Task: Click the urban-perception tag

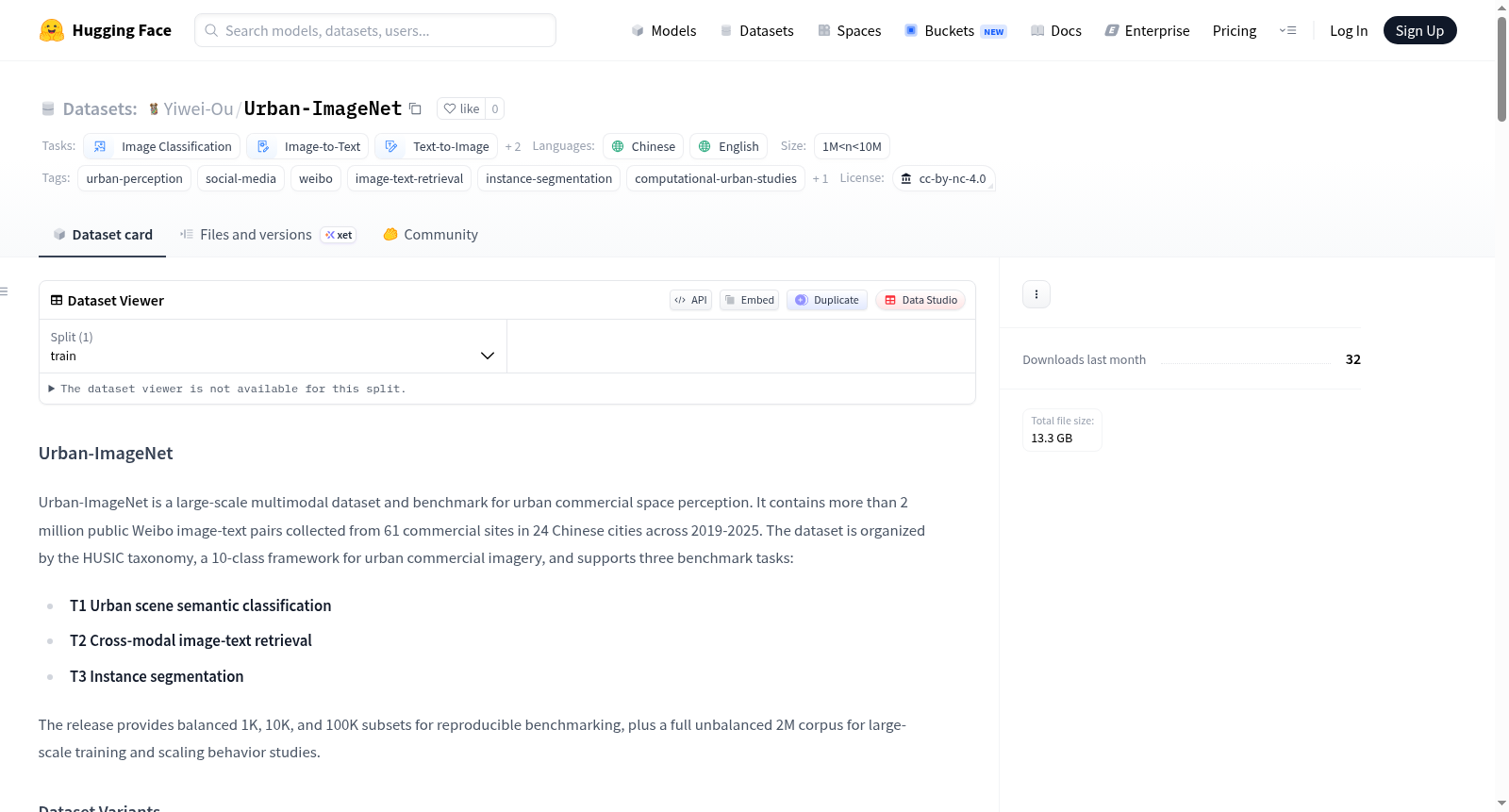Action: point(135,178)
